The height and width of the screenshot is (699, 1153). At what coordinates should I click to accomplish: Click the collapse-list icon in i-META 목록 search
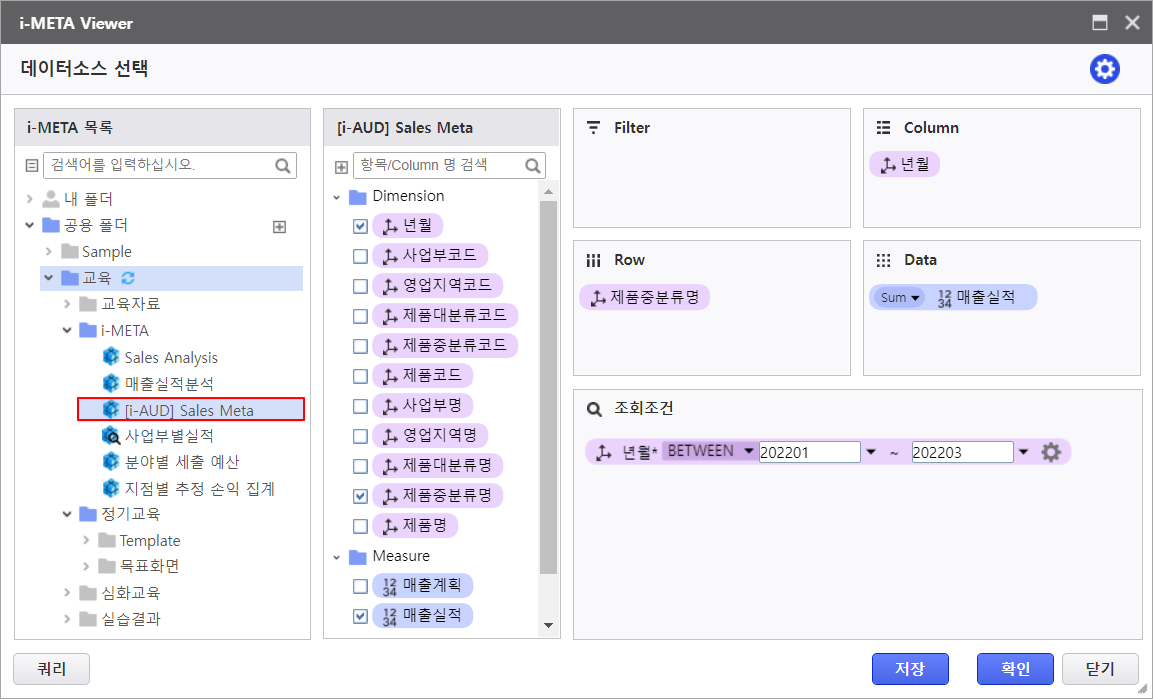click(31, 166)
